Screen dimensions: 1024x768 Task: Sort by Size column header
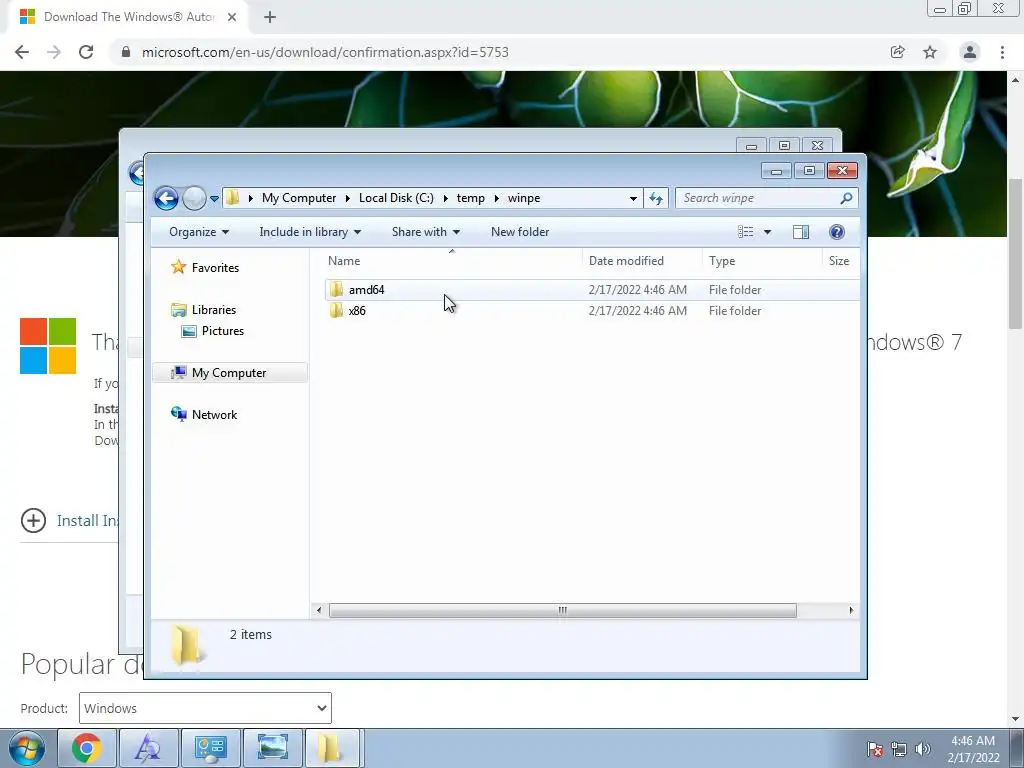pos(840,261)
